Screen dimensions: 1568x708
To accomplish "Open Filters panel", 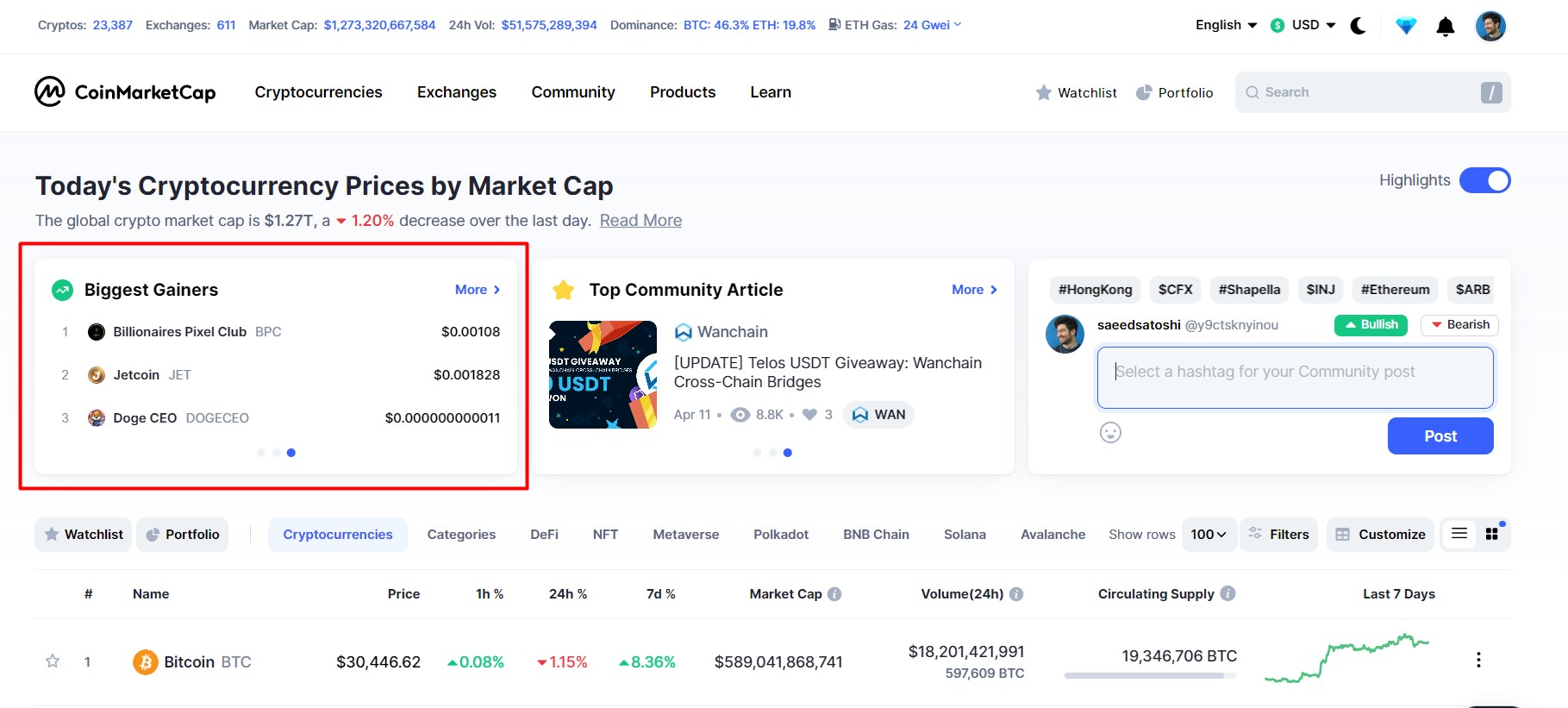I will click(x=1279, y=535).
